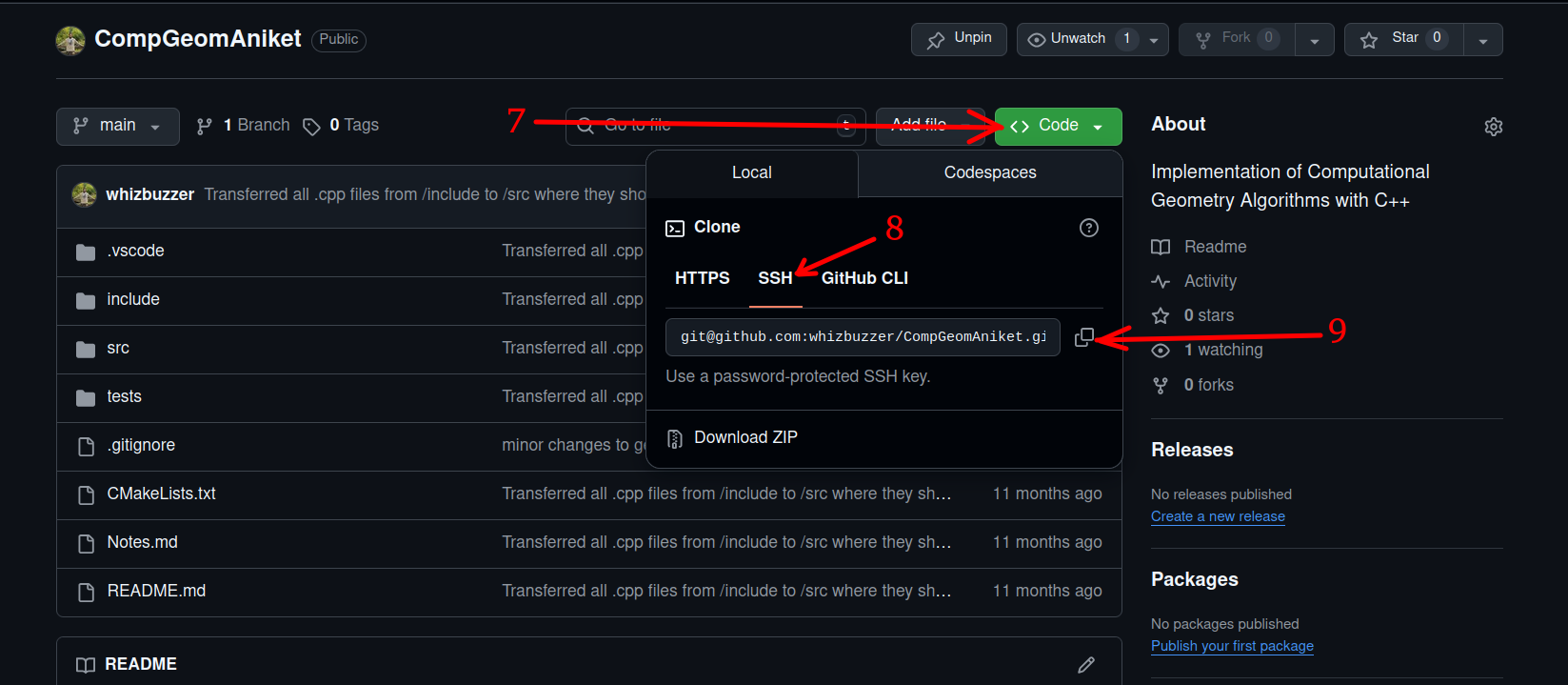Open Publish your first package link

[1232, 646]
